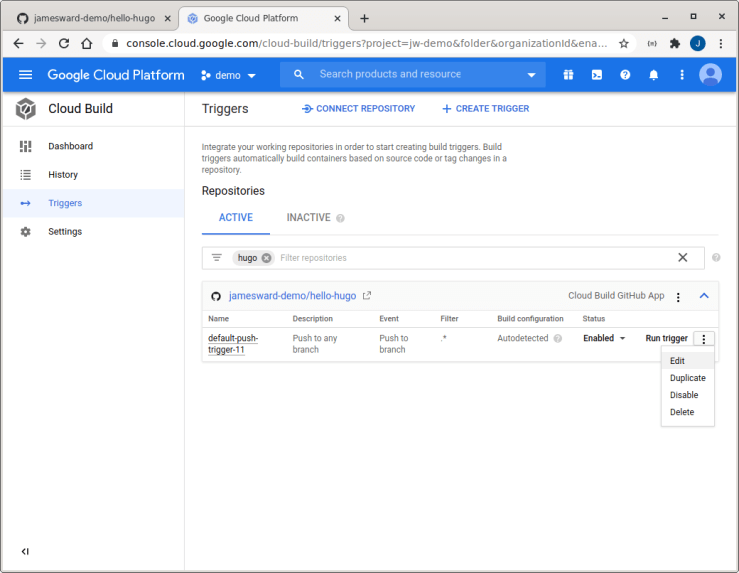Click the filter icon in repositories search

click(217, 258)
